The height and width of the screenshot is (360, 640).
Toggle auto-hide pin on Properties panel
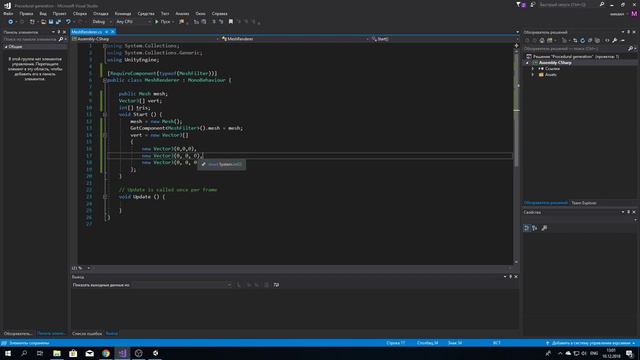click(629, 212)
